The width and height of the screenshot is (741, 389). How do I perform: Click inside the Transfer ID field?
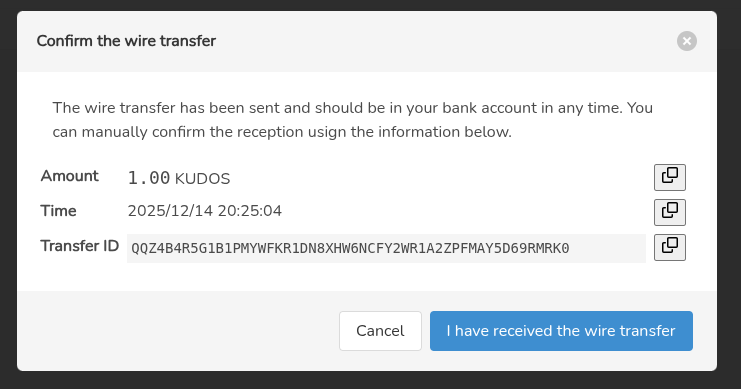(386, 248)
